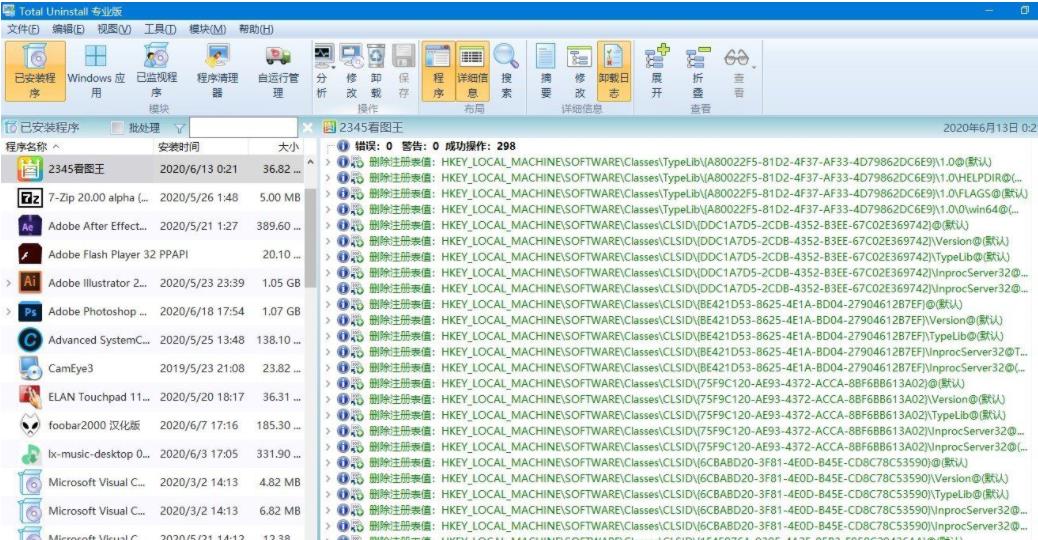The image size is (1038, 540).
Task: Expand the Adobe Illustrator entry
Action: tap(8, 283)
